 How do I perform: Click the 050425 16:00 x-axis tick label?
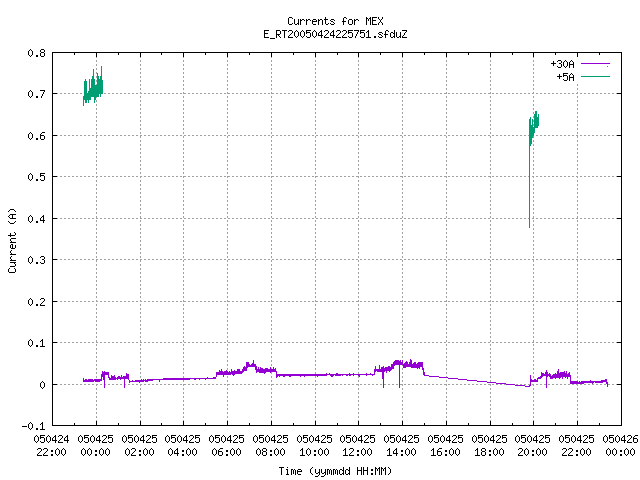pyautogui.click(x=446, y=446)
